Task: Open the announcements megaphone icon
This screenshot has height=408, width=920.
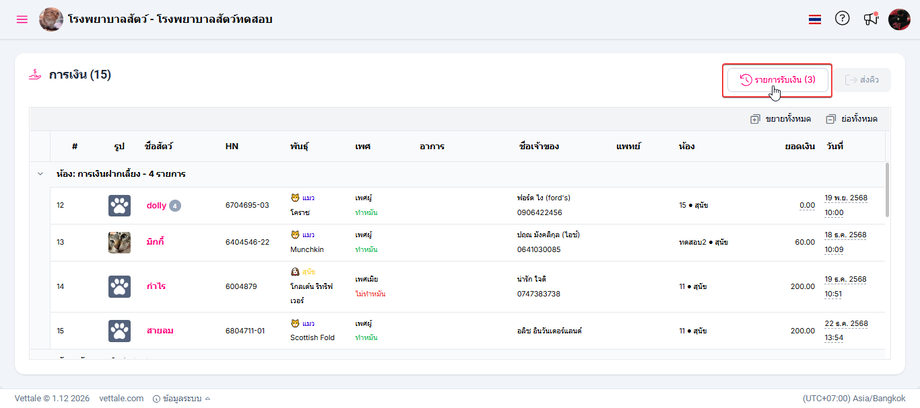Action: 870,19
